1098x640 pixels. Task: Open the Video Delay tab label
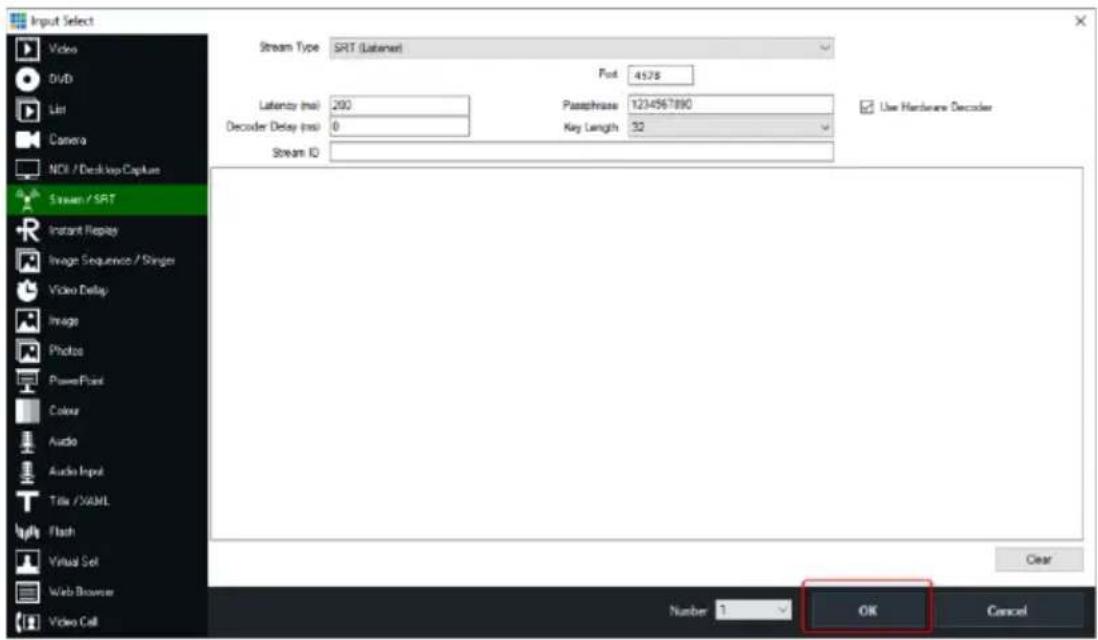pos(78,291)
